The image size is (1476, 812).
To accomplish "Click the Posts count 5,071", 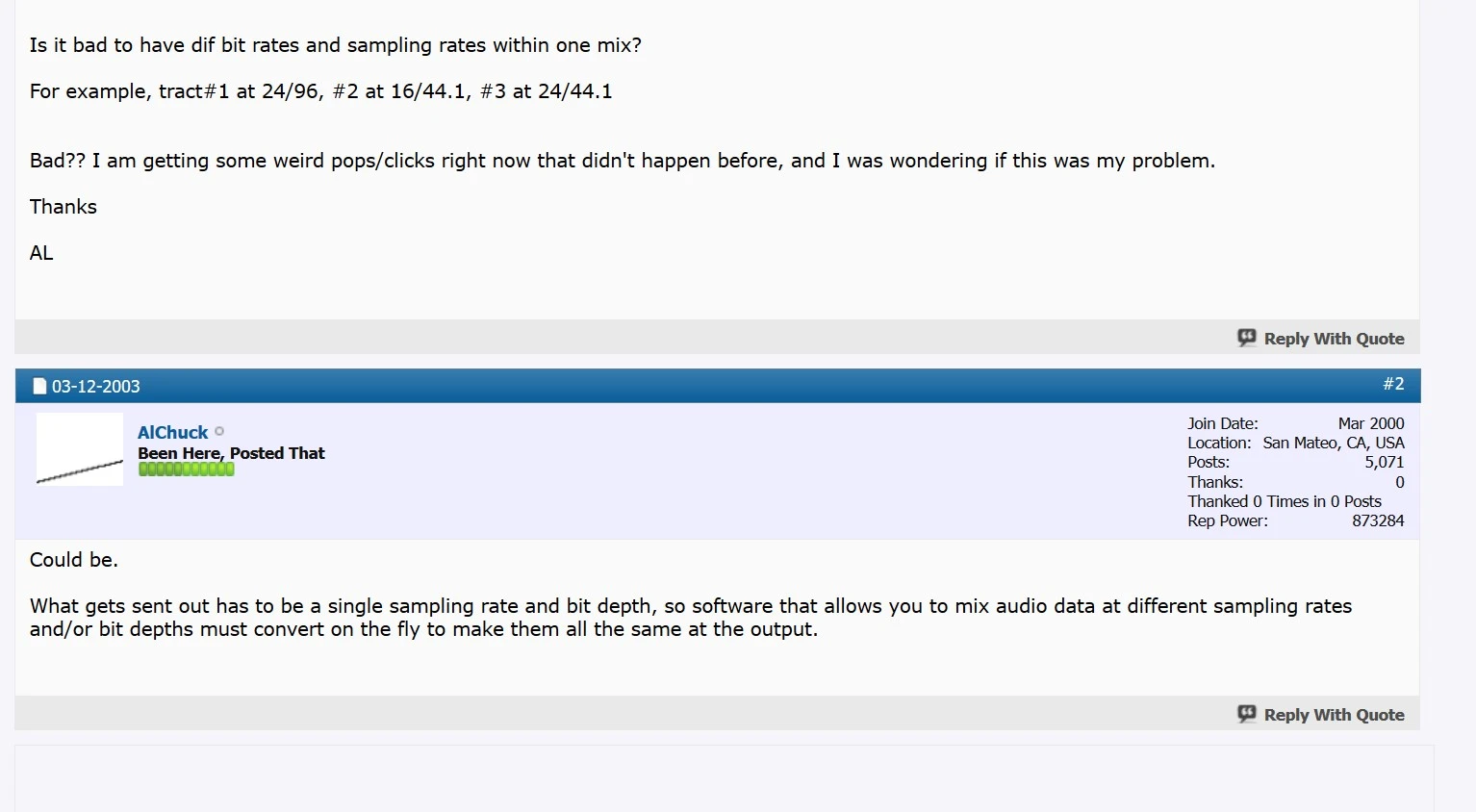I will pos(1384,463).
